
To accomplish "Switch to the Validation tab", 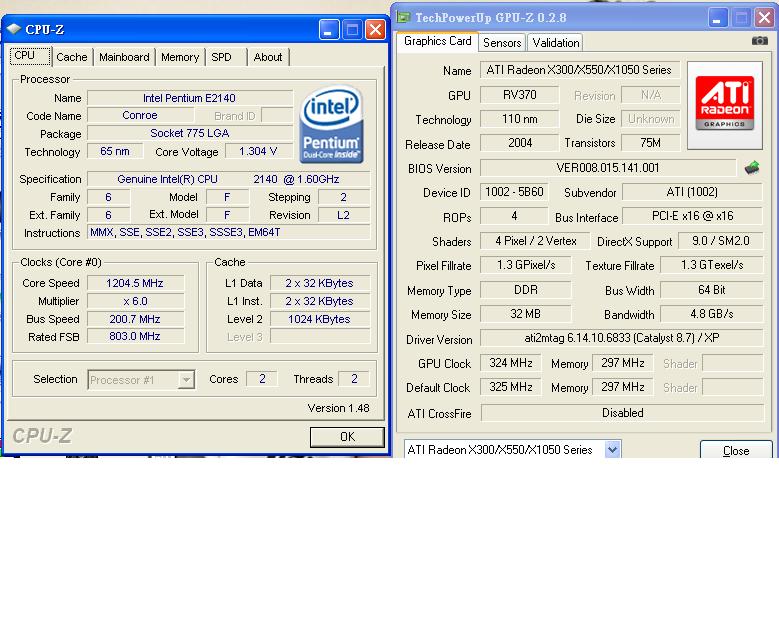I will 555,42.
